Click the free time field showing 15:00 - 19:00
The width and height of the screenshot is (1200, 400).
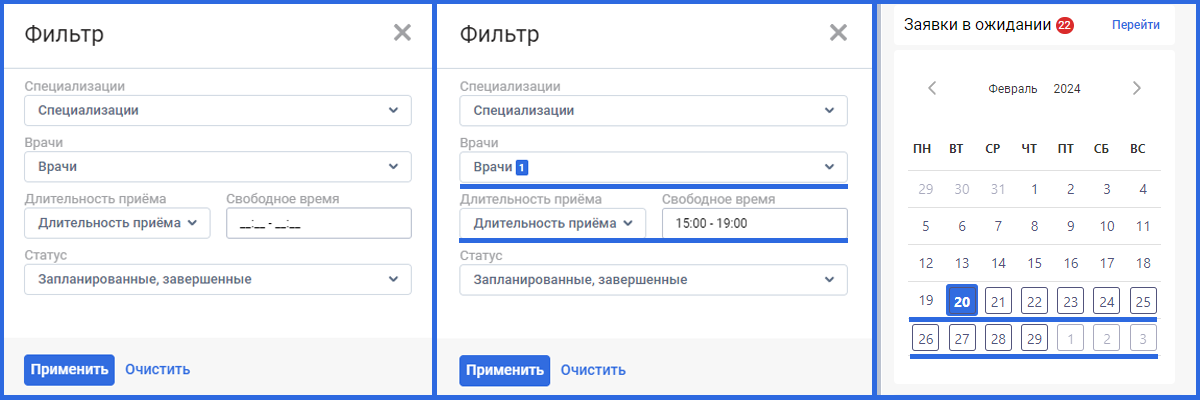click(754, 223)
